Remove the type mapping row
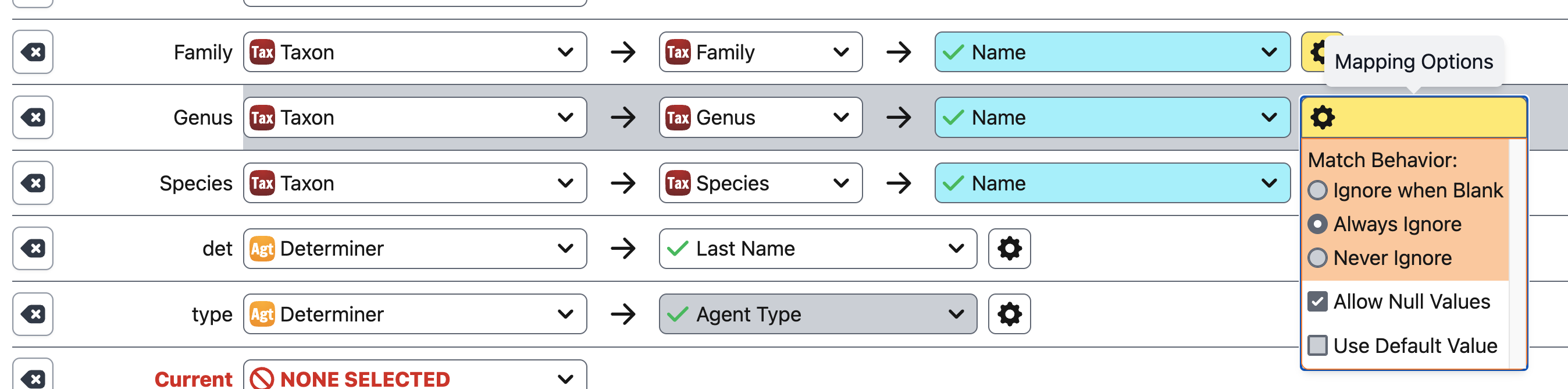The width and height of the screenshot is (1568, 389). click(33, 314)
